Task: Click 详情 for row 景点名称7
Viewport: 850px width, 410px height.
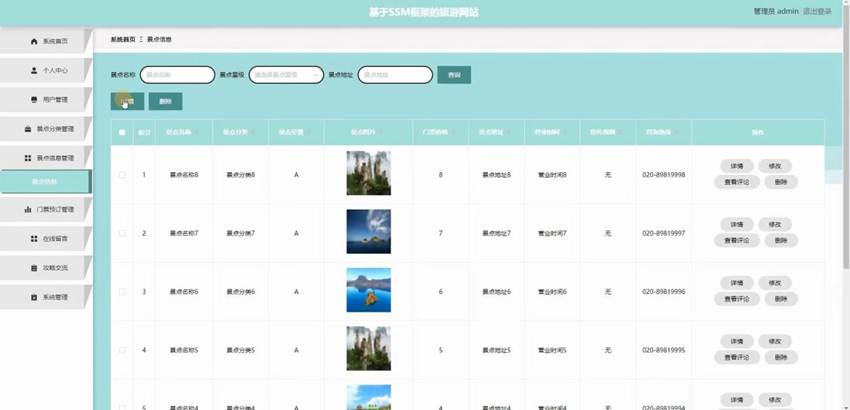Action: 737,225
